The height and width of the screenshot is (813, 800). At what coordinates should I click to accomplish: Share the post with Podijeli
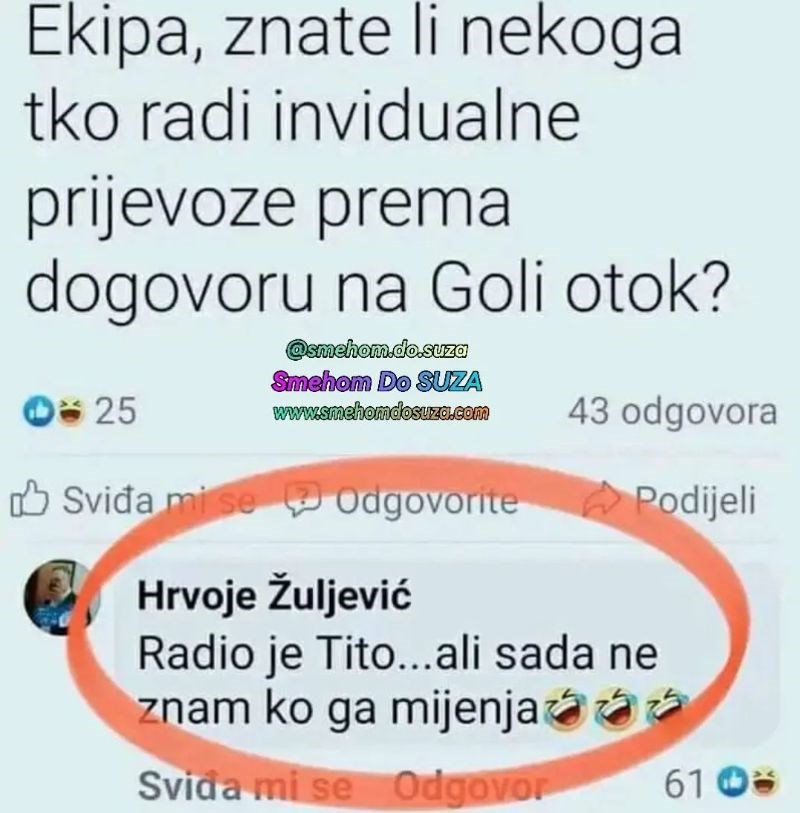pyautogui.click(x=669, y=500)
